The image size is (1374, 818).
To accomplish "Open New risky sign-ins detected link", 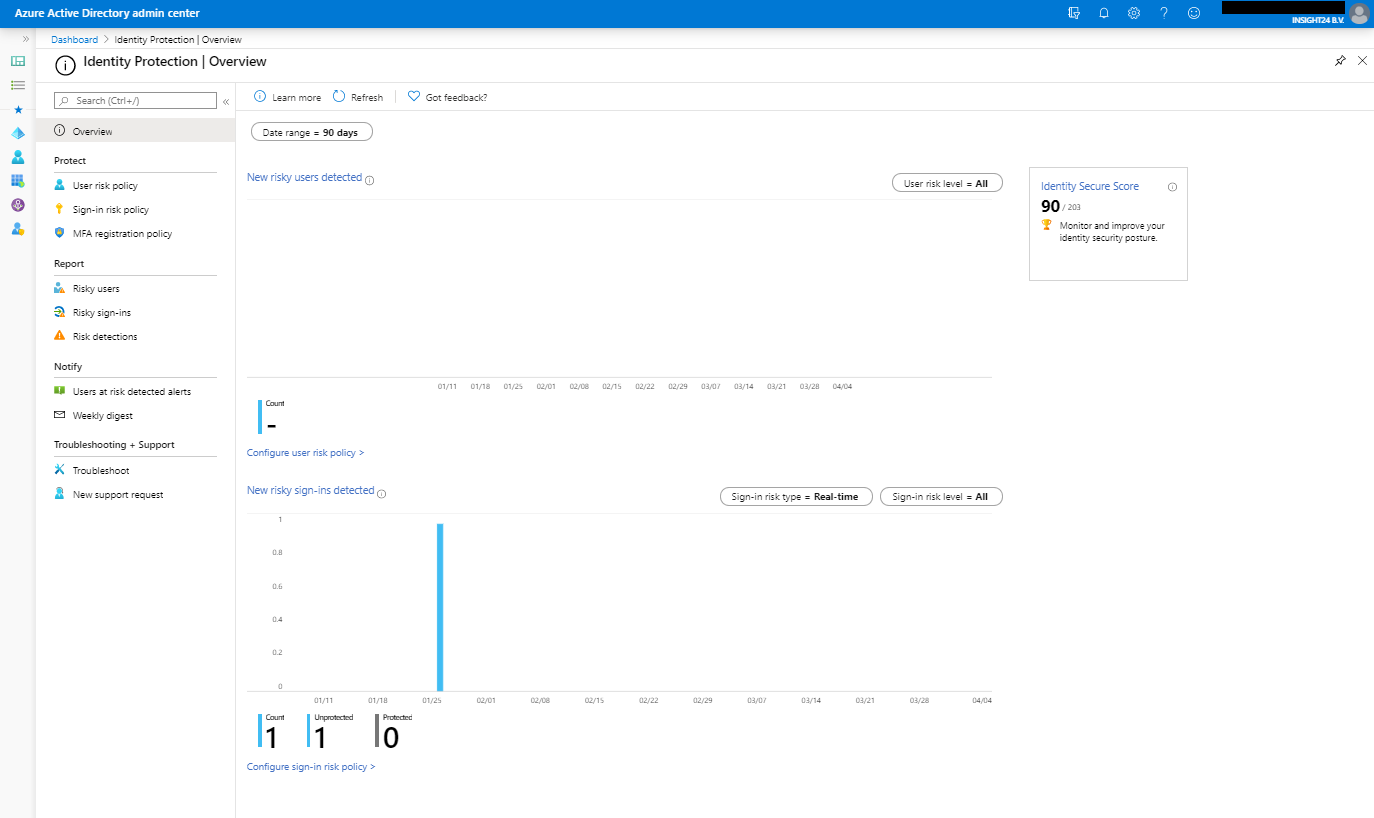I will [310, 490].
